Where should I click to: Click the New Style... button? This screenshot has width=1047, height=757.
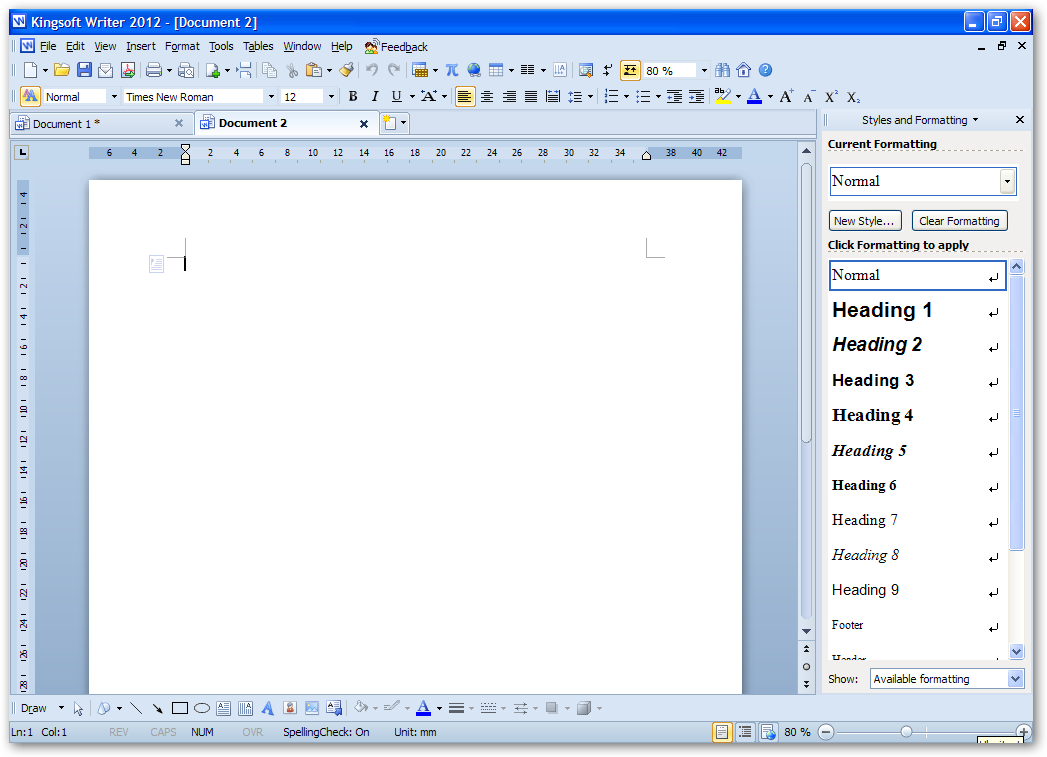[x=865, y=221]
